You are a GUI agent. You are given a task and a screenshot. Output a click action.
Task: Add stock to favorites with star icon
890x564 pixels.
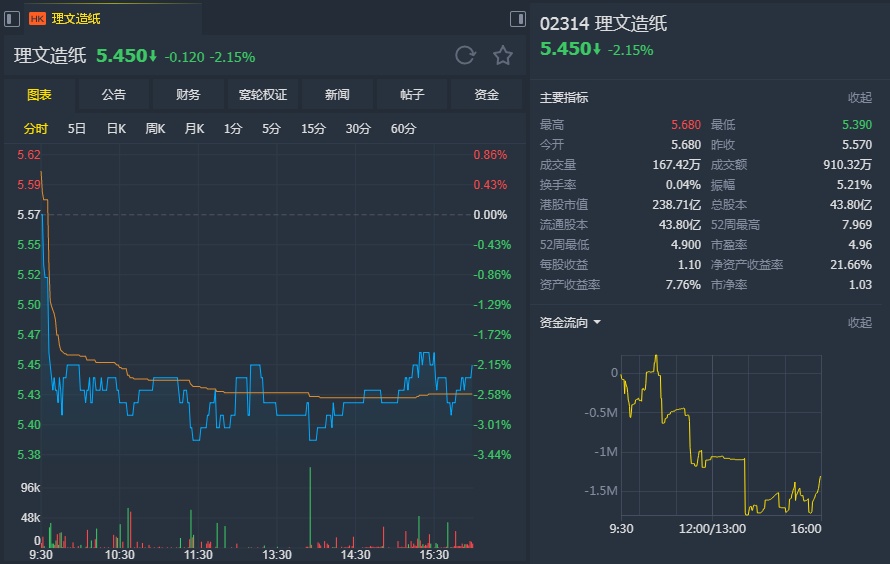(x=503, y=56)
